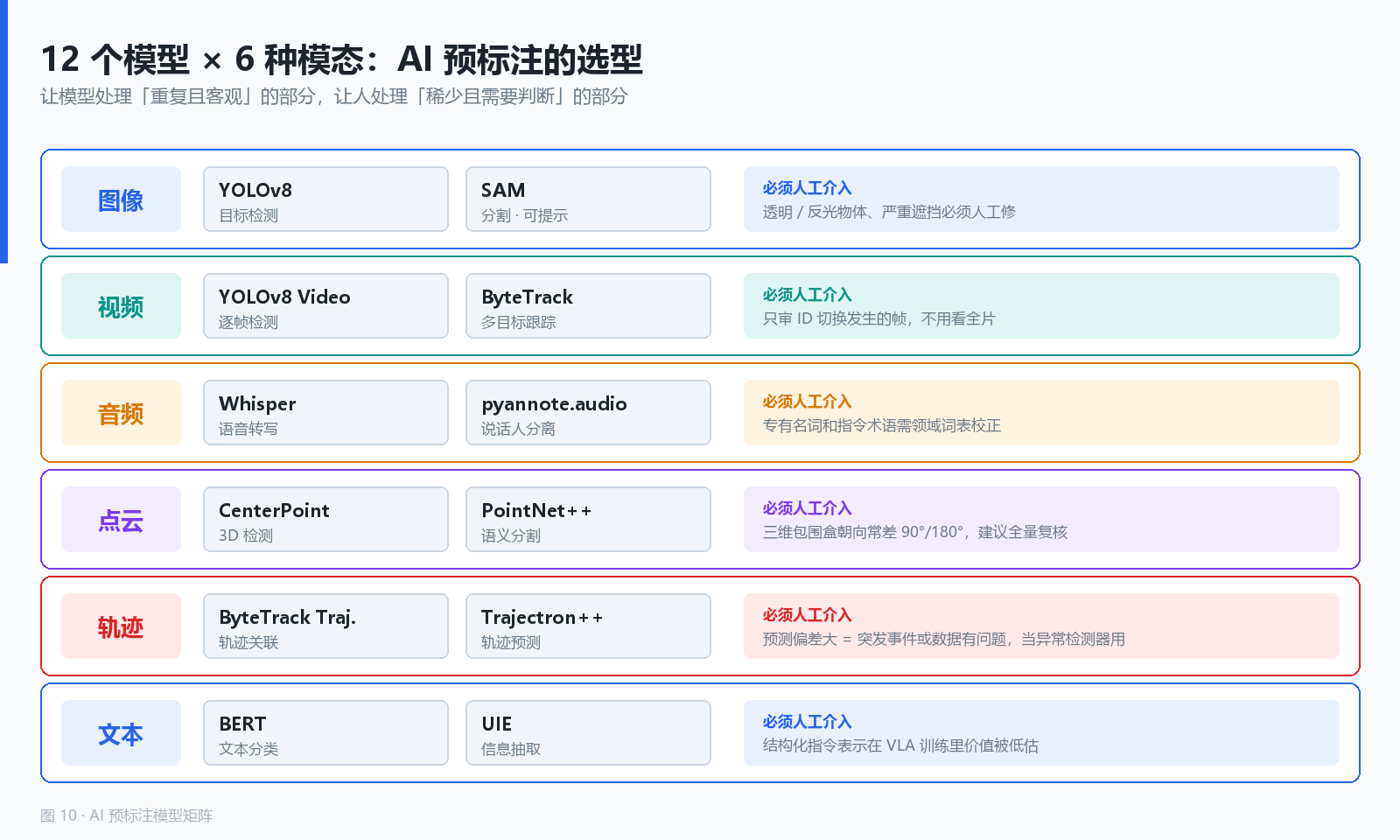Open the Trajectron++ 轨迹预测 card

pyautogui.click(x=588, y=626)
